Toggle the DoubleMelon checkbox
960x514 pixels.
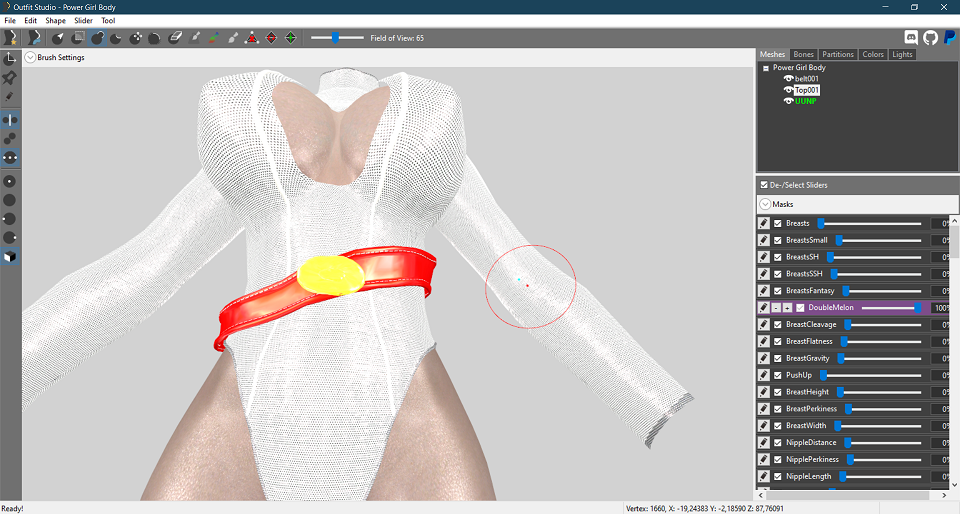coord(800,308)
